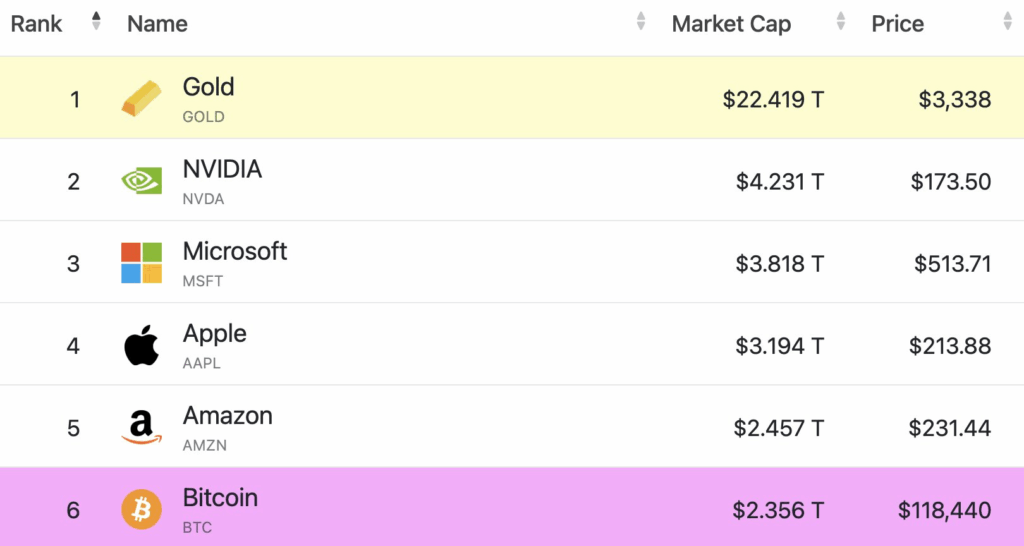Screen dimensions: 1024x546
Task: Click the Apple logo icon
Action: pos(141,346)
